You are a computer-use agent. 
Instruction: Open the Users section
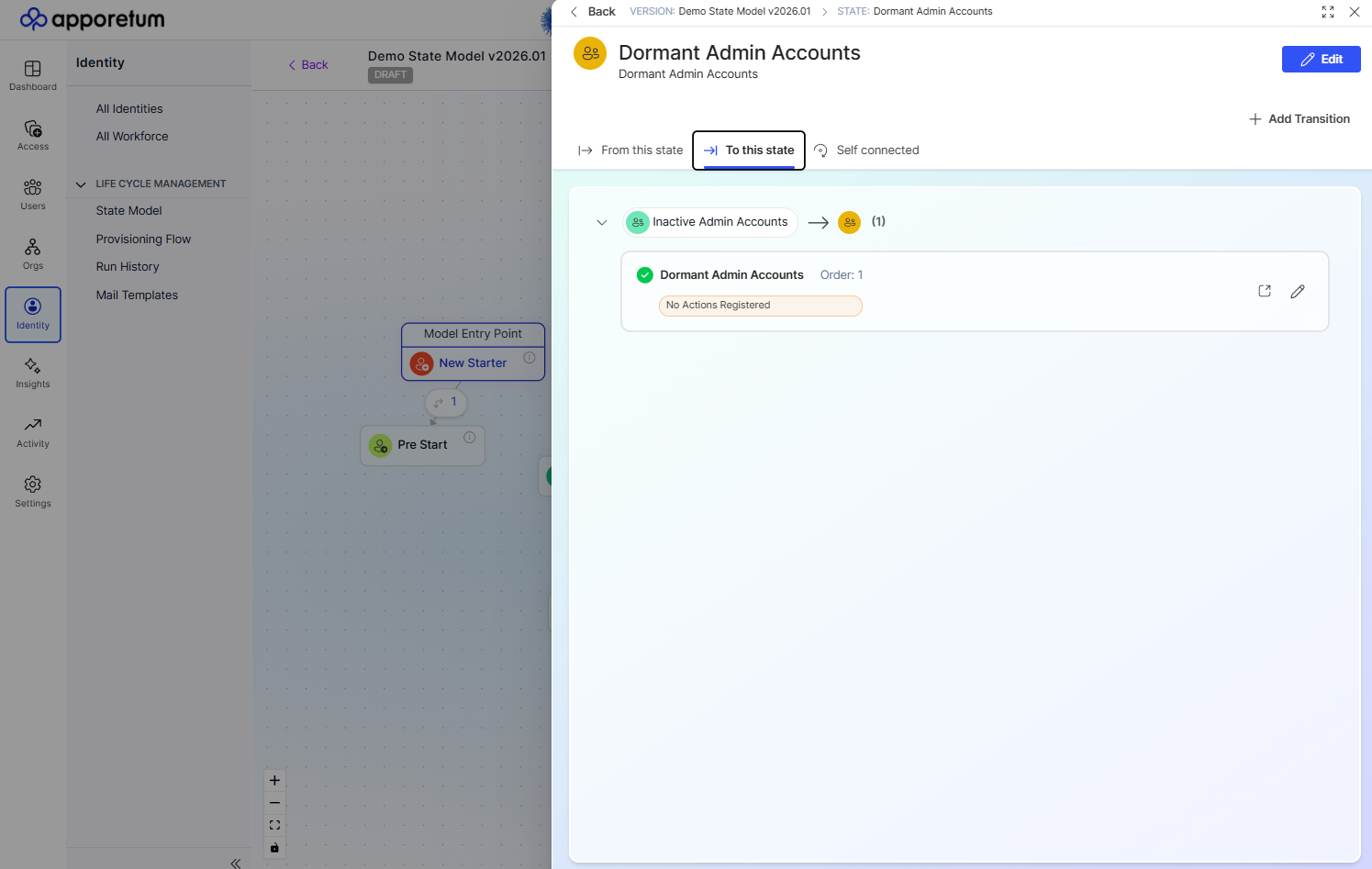[32, 193]
